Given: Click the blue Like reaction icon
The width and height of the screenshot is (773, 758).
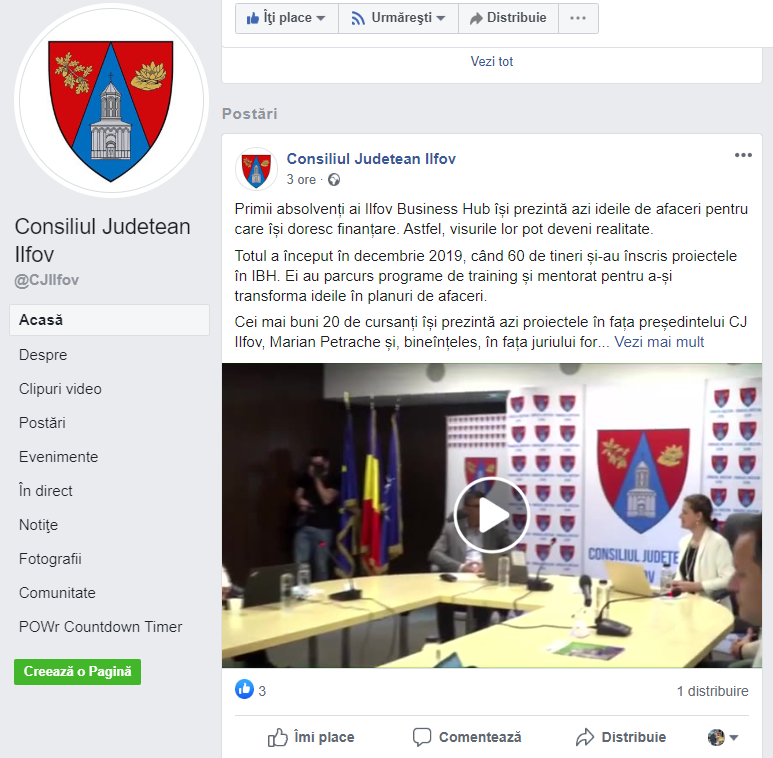Looking at the screenshot, I should click(245, 689).
